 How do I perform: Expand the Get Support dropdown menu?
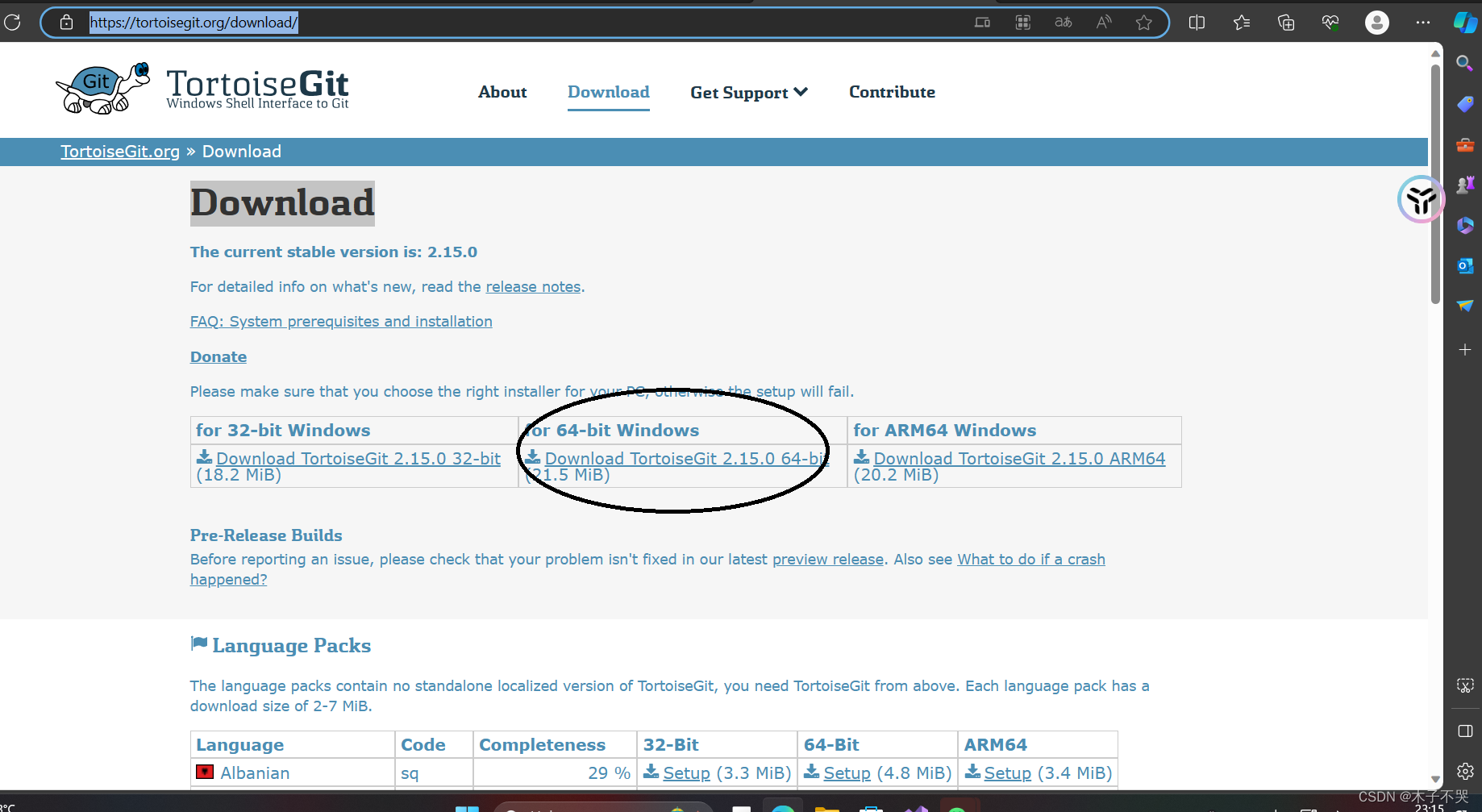pyautogui.click(x=749, y=93)
